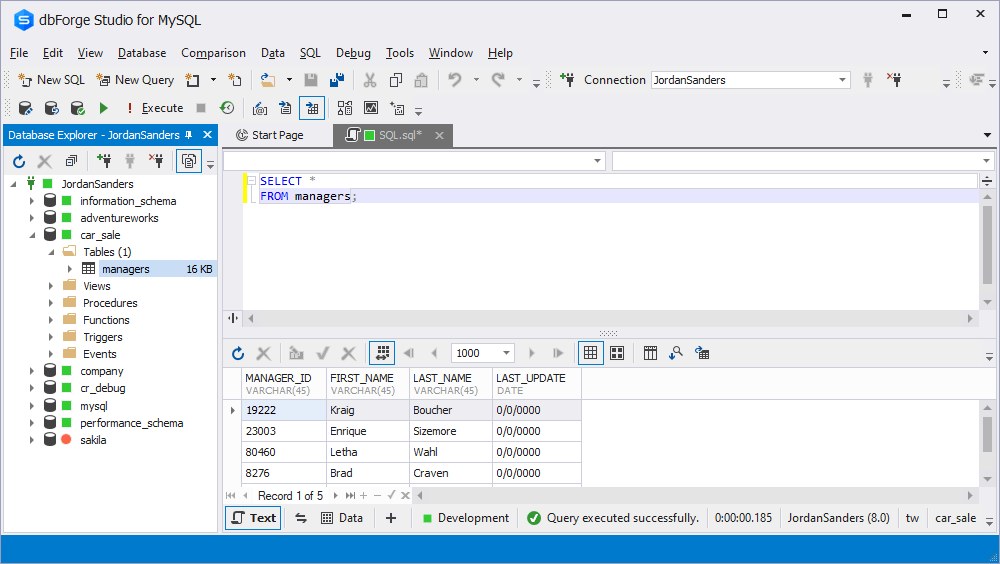Click the Redo arrow icon
The width and height of the screenshot is (1000, 564).
click(498, 80)
